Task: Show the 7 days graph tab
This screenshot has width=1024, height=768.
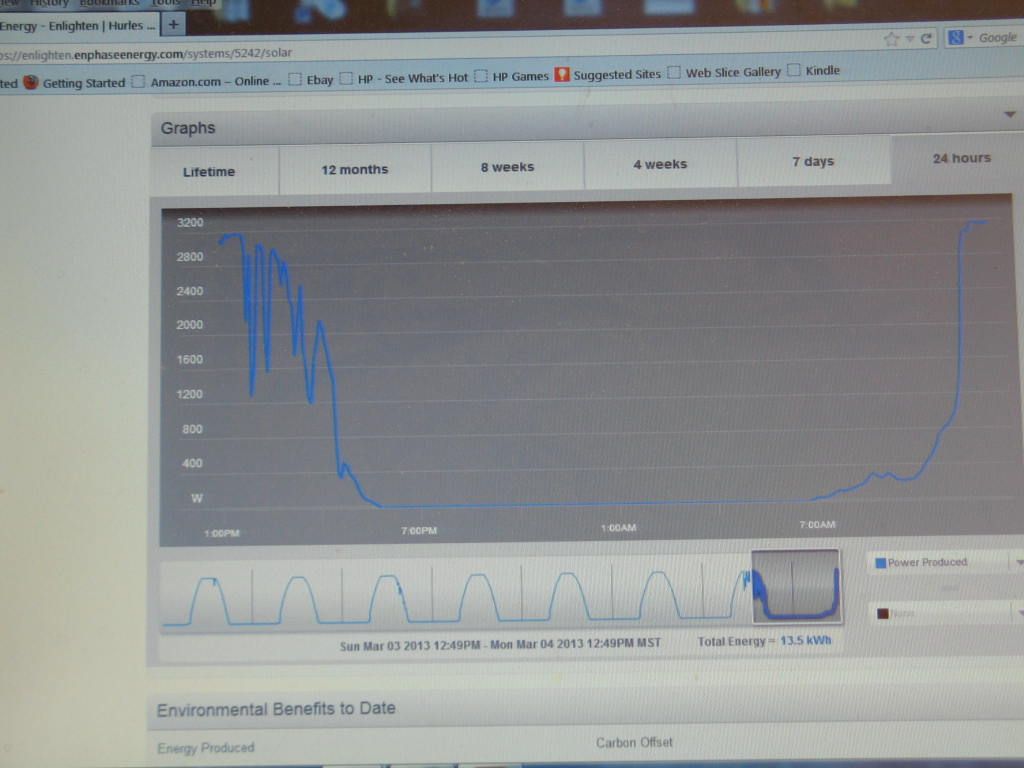Action: pyautogui.click(x=812, y=162)
